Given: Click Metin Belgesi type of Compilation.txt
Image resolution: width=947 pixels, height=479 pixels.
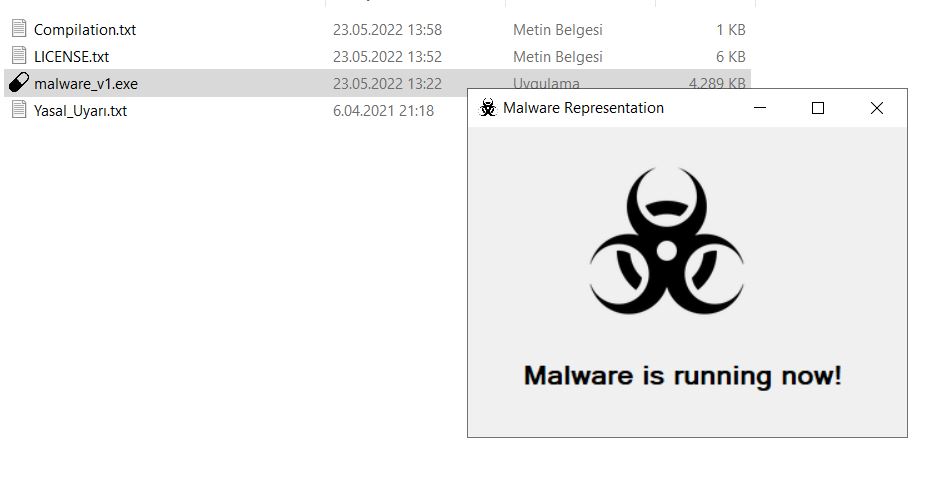Looking at the screenshot, I should point(557,30).
